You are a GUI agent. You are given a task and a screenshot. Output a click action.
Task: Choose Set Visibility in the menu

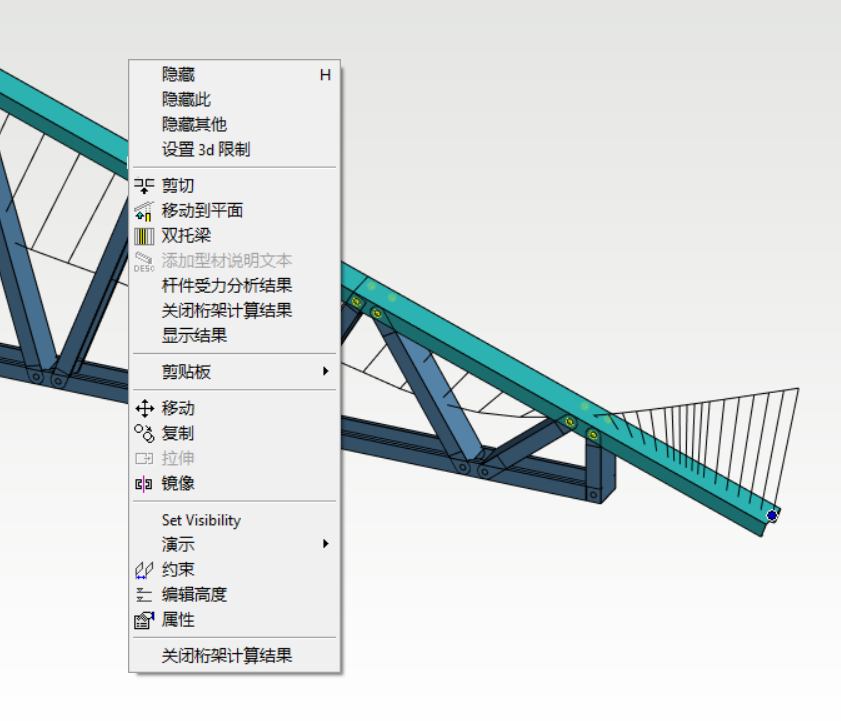234,520
